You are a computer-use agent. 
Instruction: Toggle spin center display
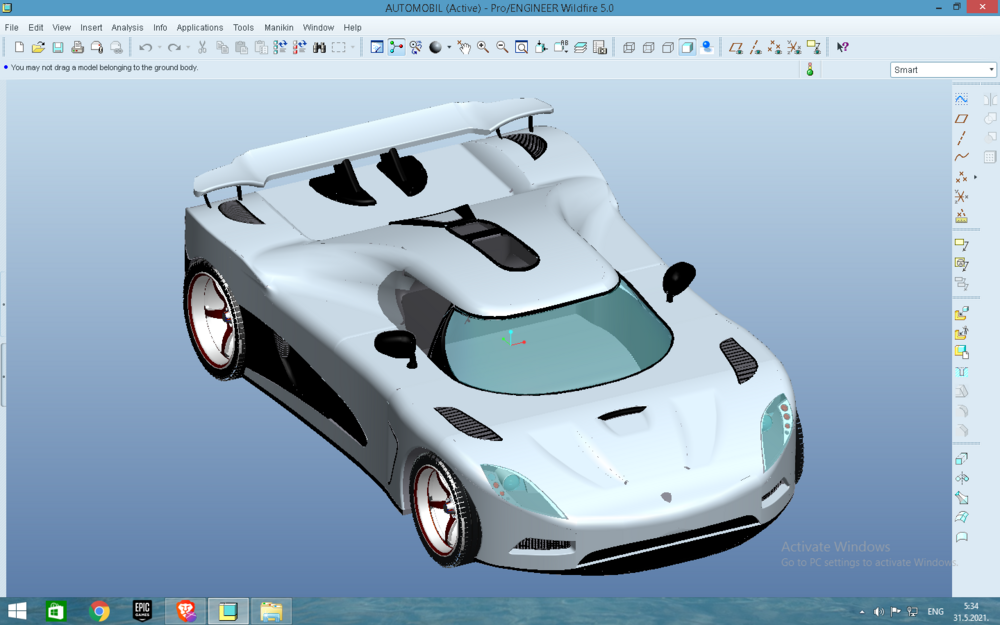pos(416,47)
